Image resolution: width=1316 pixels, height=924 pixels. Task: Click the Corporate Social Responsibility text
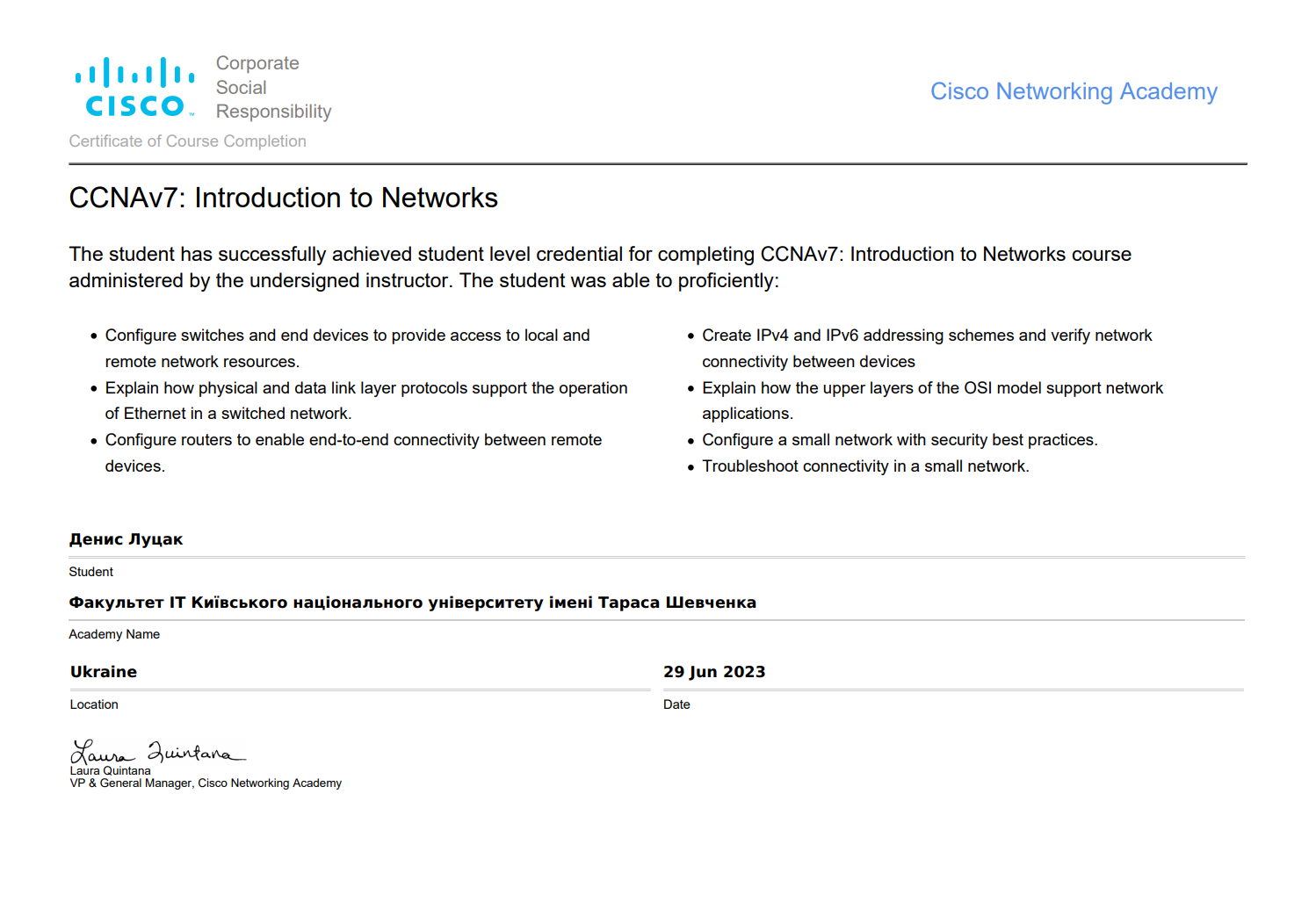(273, 87)
